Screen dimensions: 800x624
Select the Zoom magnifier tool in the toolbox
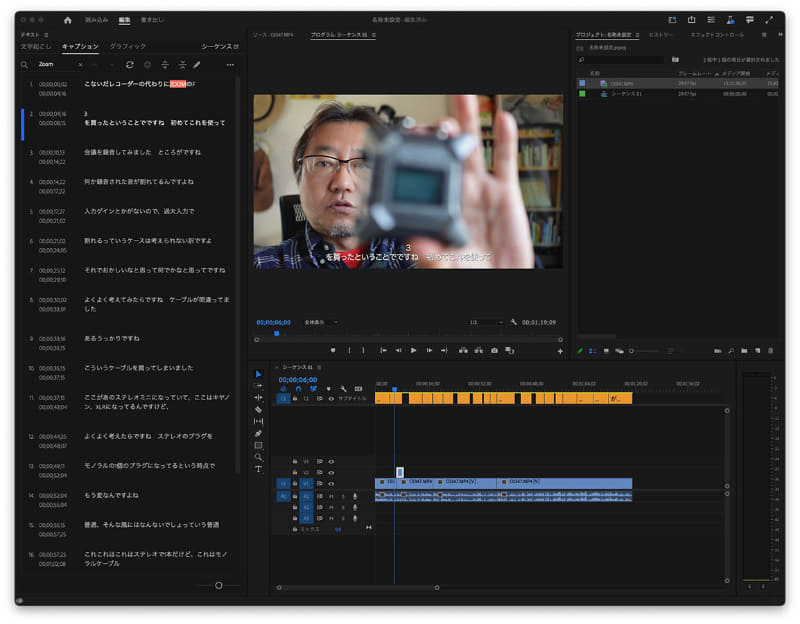pyautogui.click(x=258, y=457)
